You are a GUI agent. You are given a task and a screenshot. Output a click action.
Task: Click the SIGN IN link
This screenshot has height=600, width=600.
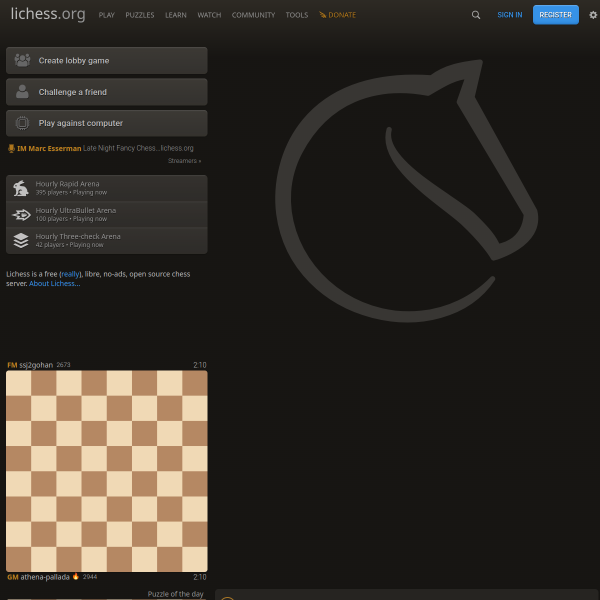coord(510,15)
